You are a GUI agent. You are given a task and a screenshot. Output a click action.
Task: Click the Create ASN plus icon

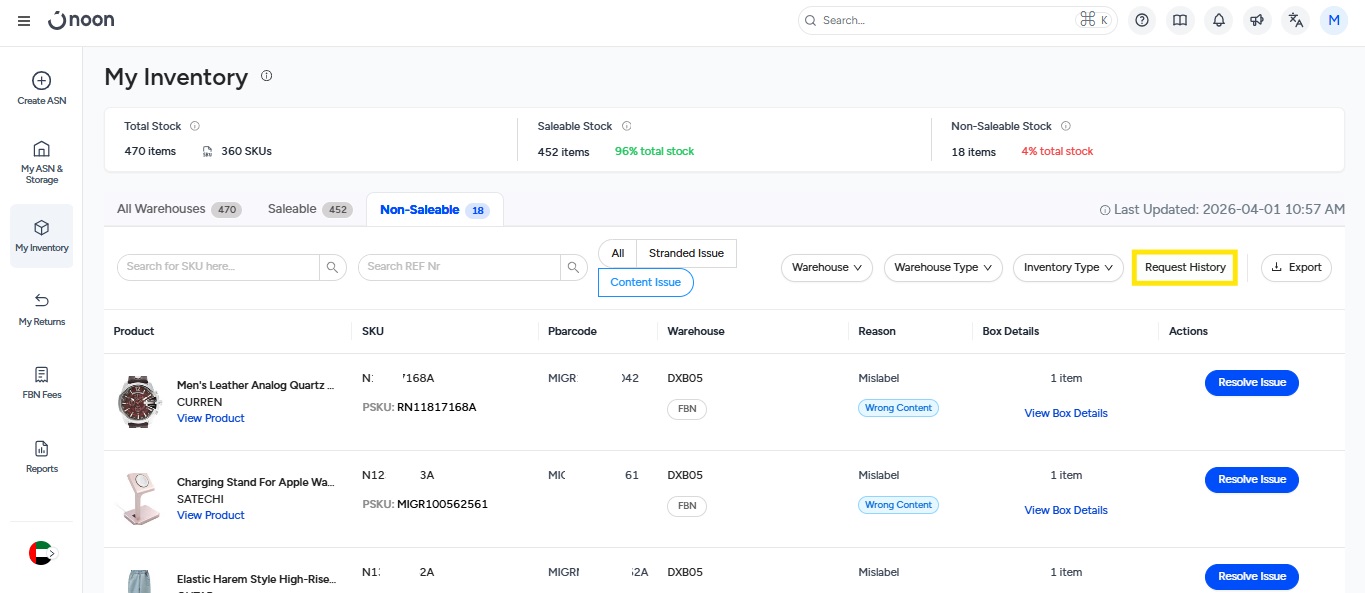coord(42,81)
